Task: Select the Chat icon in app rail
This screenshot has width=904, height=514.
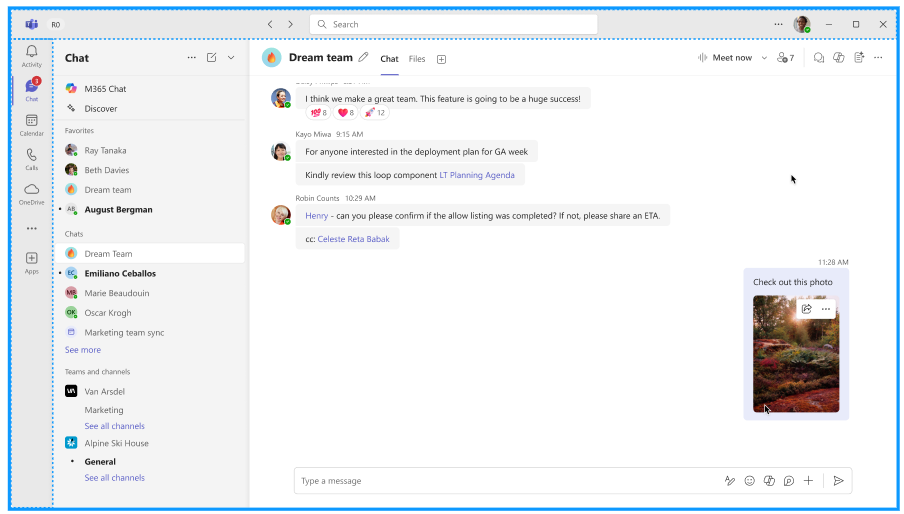Action: pos(32,89)
